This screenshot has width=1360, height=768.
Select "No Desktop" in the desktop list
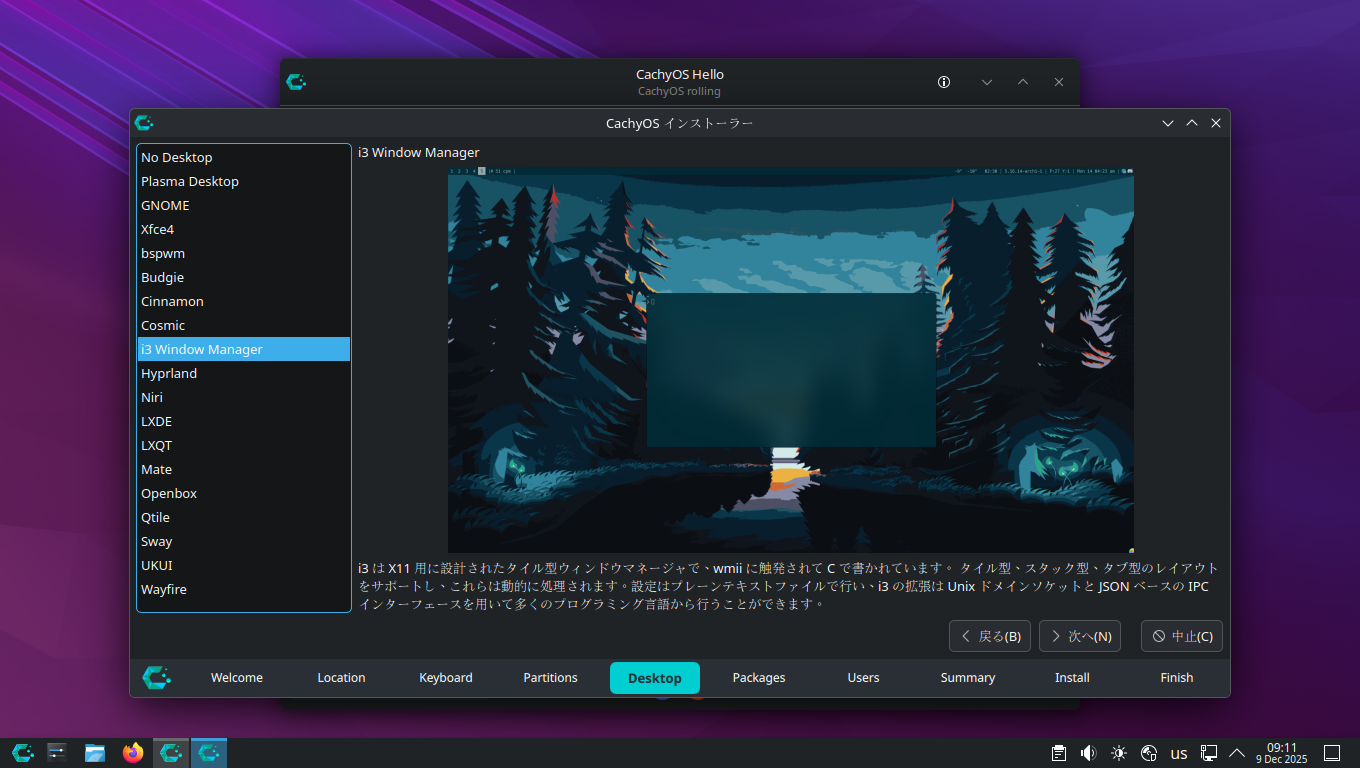244,157
